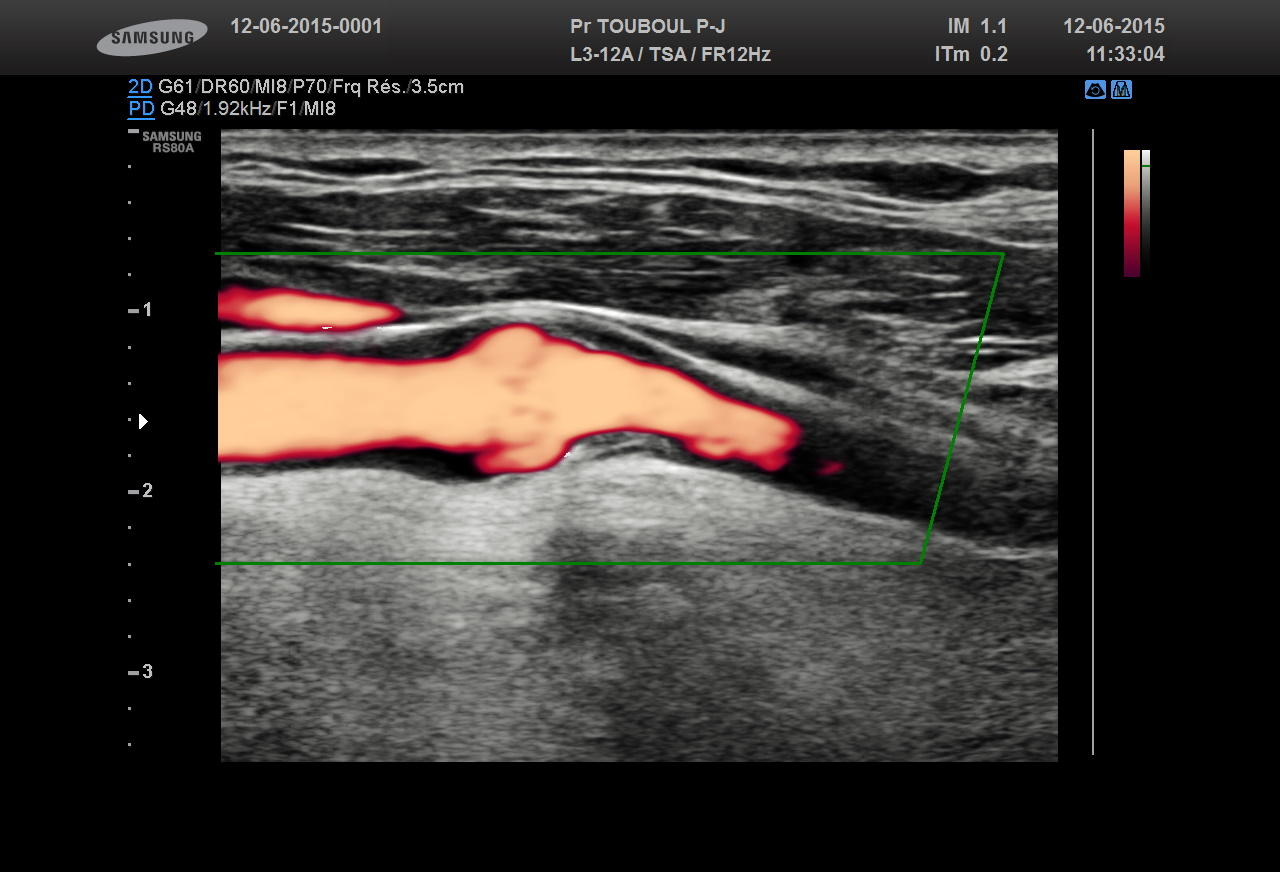The image size is (1280, 872).
Task: Select the 2D mode label
Action: pos(140,87)
